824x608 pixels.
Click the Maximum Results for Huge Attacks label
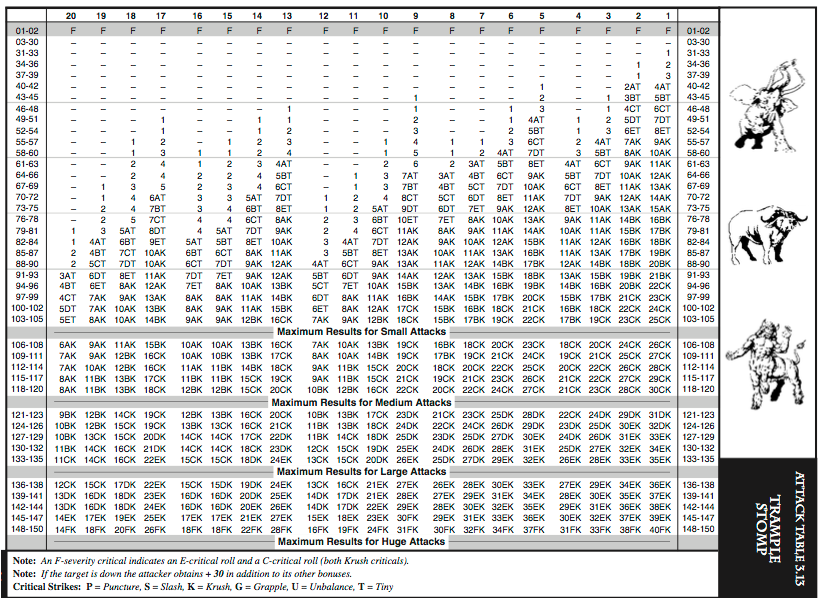[362, 542]
